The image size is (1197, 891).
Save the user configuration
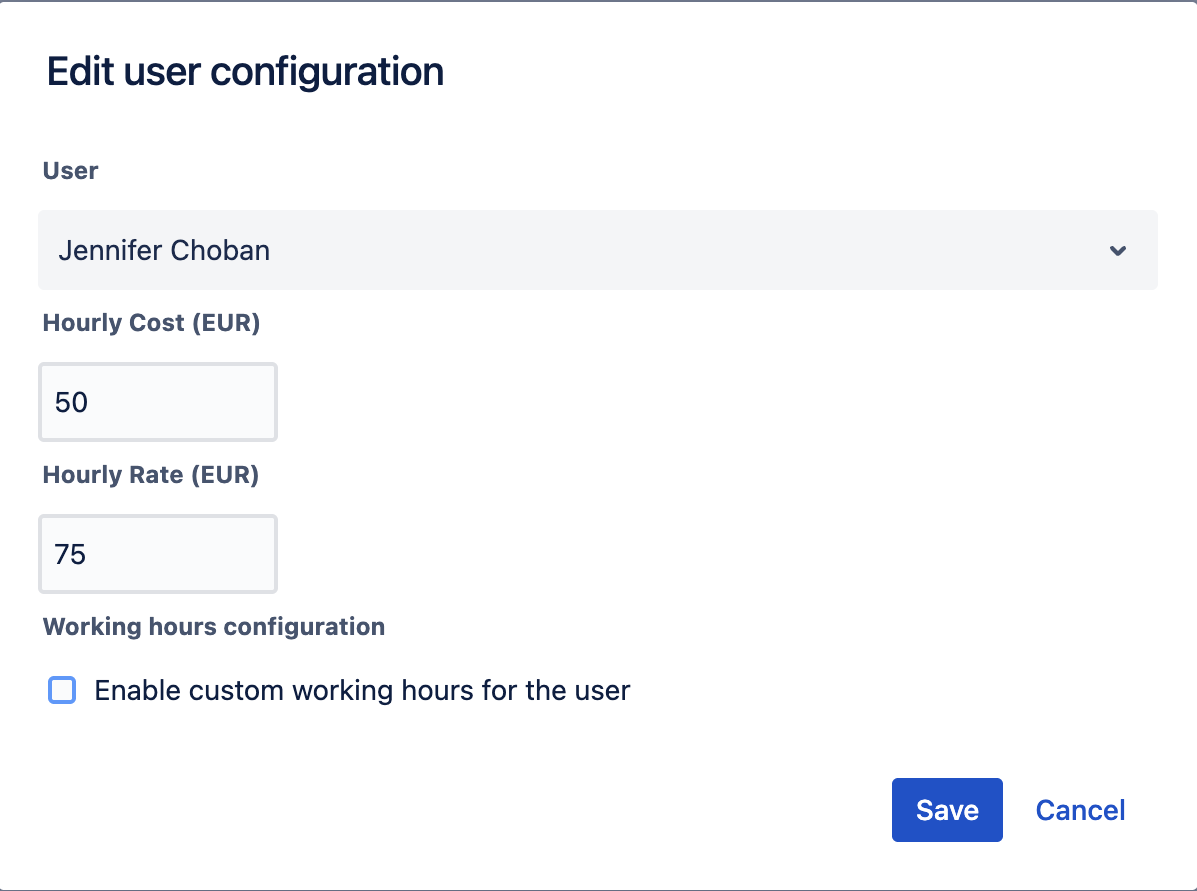point(946,810)
